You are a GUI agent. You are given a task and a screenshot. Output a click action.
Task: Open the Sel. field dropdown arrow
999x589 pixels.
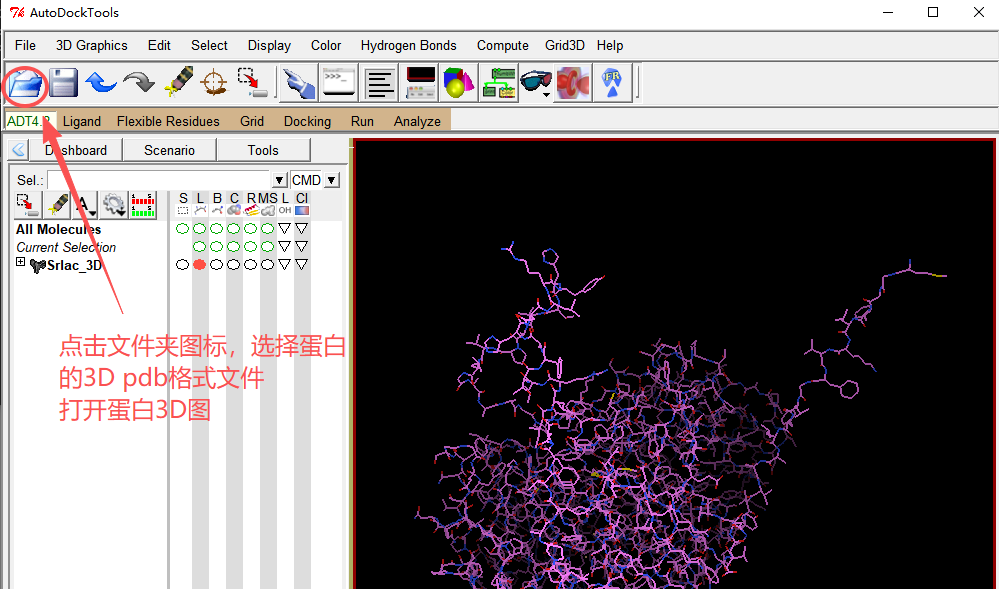coord(280,180)
